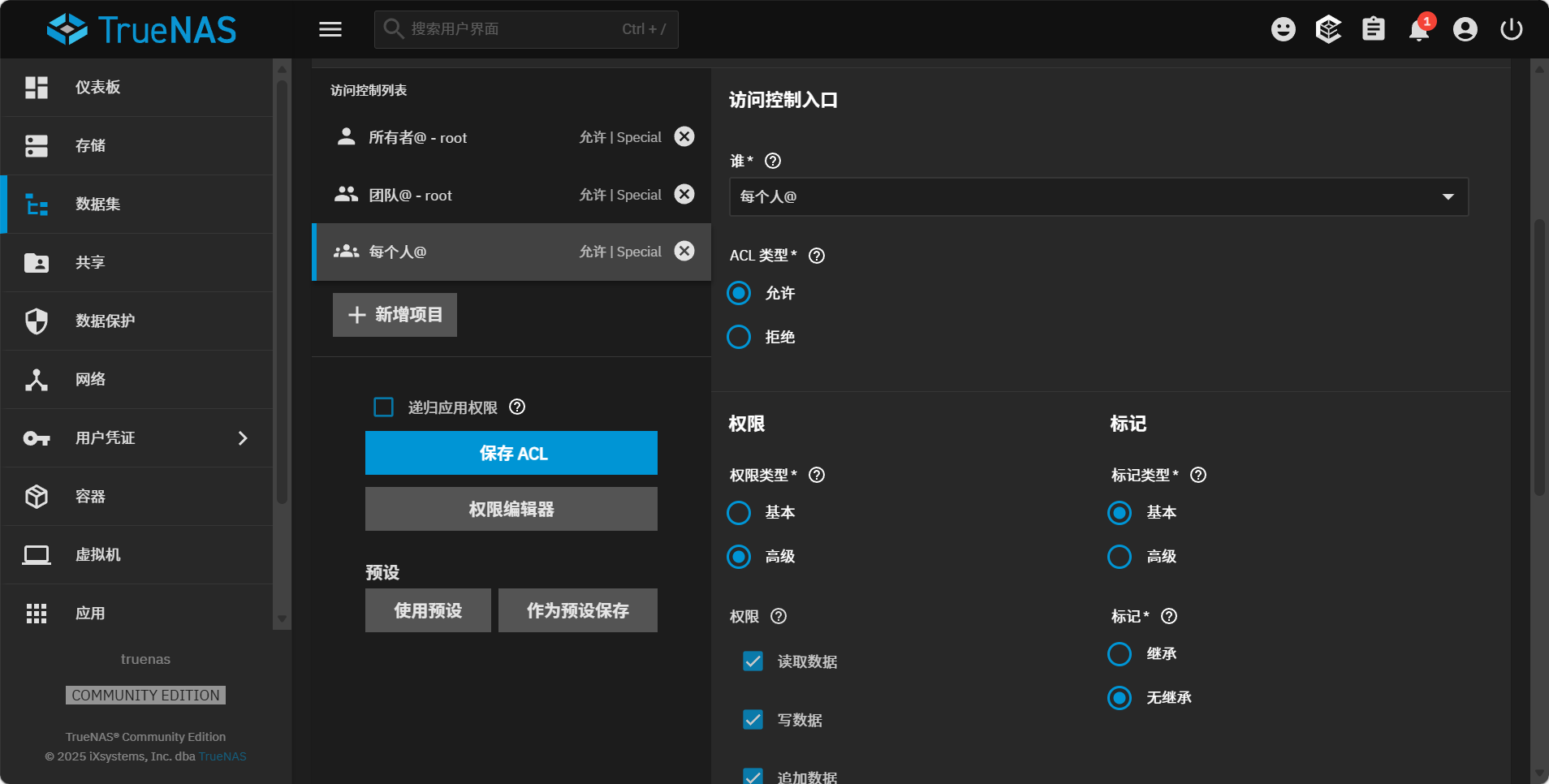Image resolution: width=1549 pixels, height=784 pixels.
Task: Enable the 递归应用权限 checkbox
Action: pyautogui.click(x=383, y=407)
